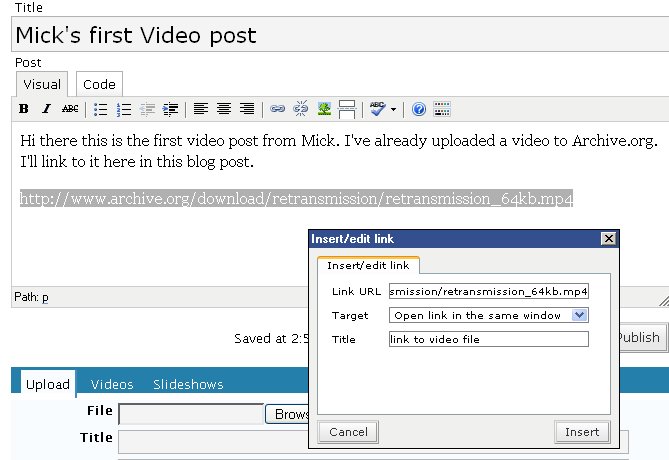The image size is (669, 460).
Task: Click the link Title input field
Action: [489, 339]
